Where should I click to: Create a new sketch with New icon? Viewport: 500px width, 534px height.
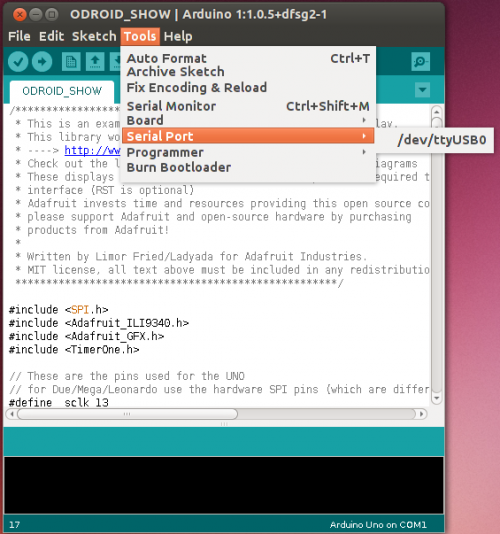(x=71, y=62)
